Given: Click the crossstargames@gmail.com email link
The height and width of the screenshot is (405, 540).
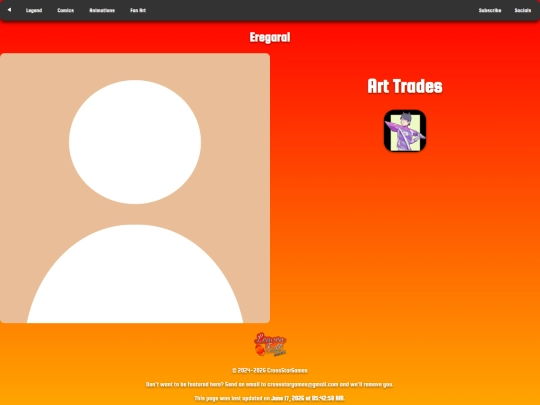Looking at the screenshot, I should tap(303, 384).
